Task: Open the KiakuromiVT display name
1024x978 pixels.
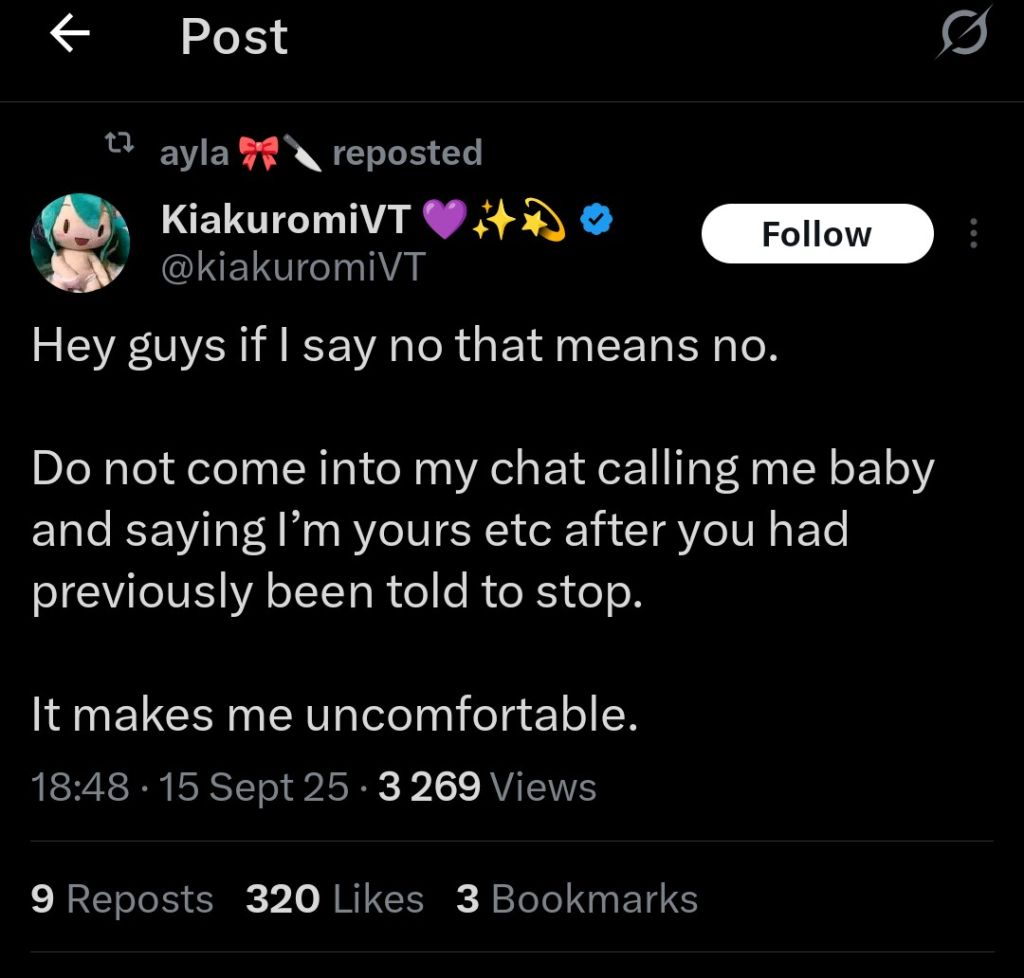Action: point(286,219)
